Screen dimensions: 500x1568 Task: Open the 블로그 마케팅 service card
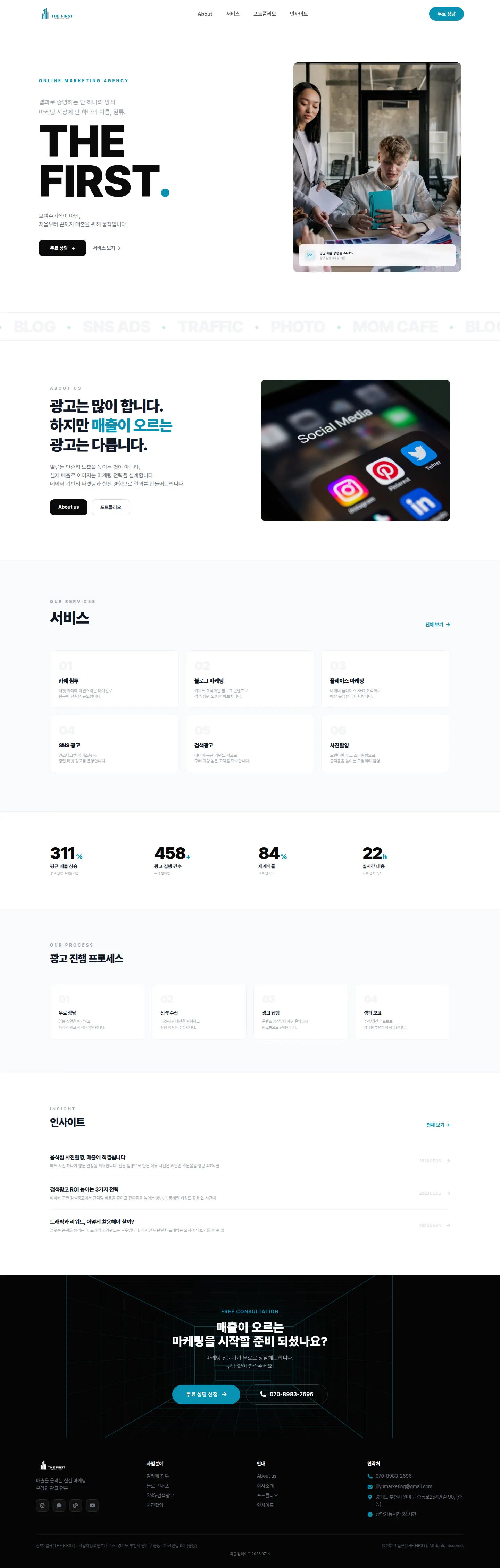[x=250, y=679]
